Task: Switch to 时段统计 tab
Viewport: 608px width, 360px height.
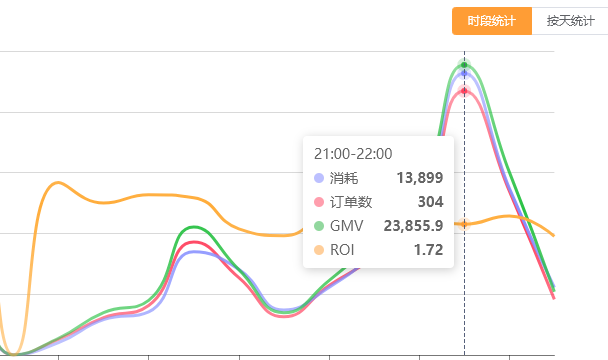Action: (492, 21)
